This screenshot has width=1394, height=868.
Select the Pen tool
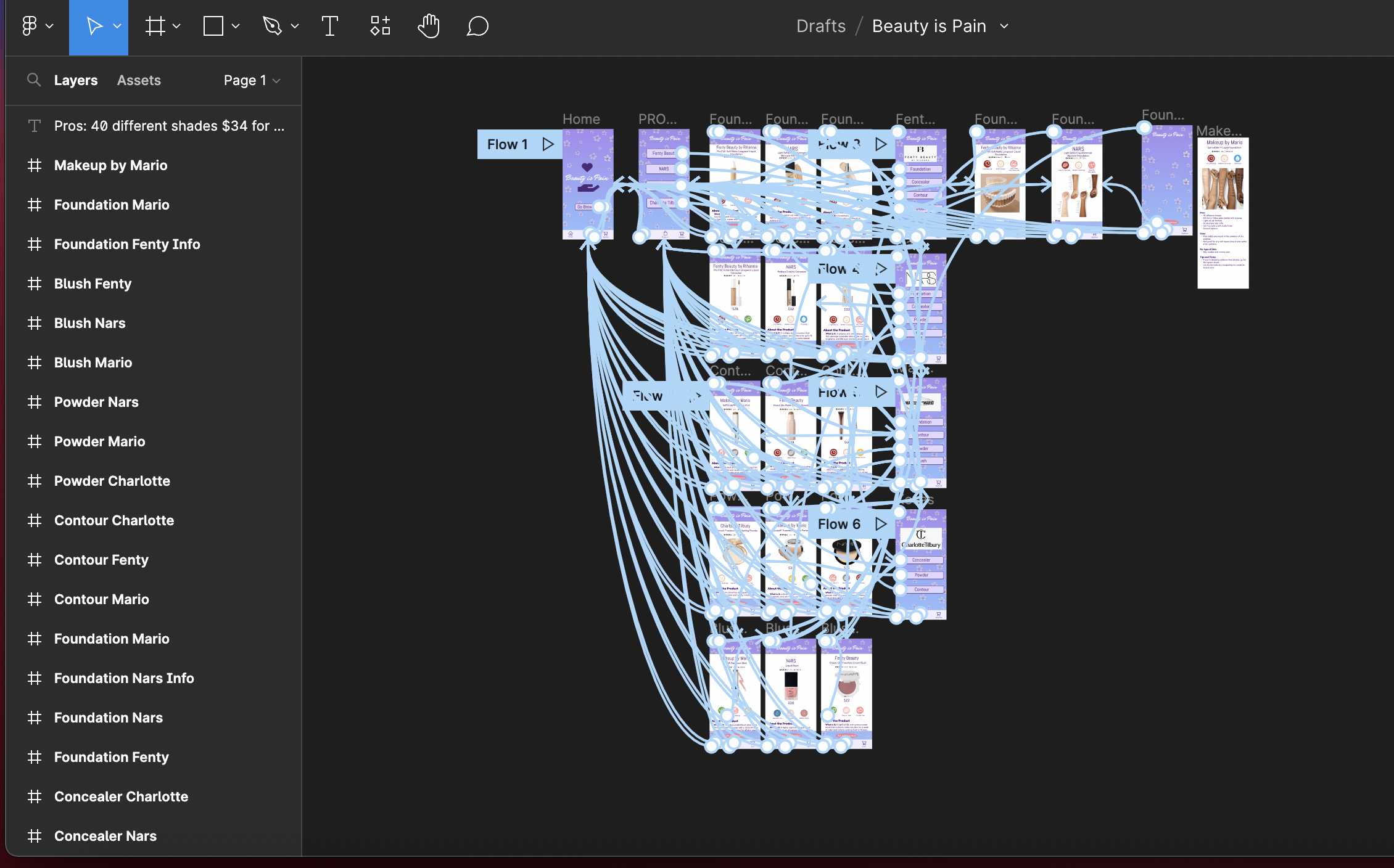272,26
